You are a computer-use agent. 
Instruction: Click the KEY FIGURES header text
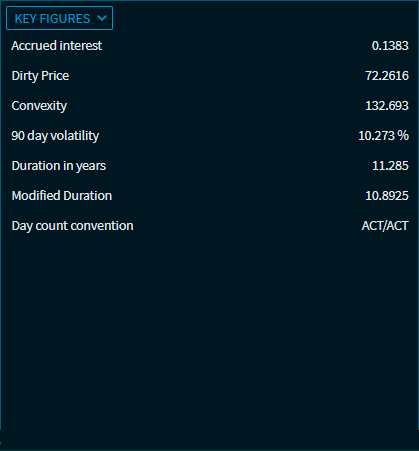(x=52, y=19)
